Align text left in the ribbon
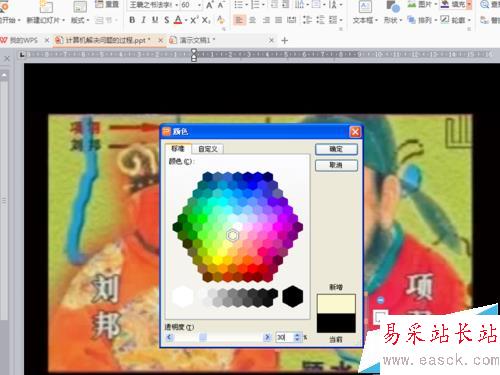 239,20
